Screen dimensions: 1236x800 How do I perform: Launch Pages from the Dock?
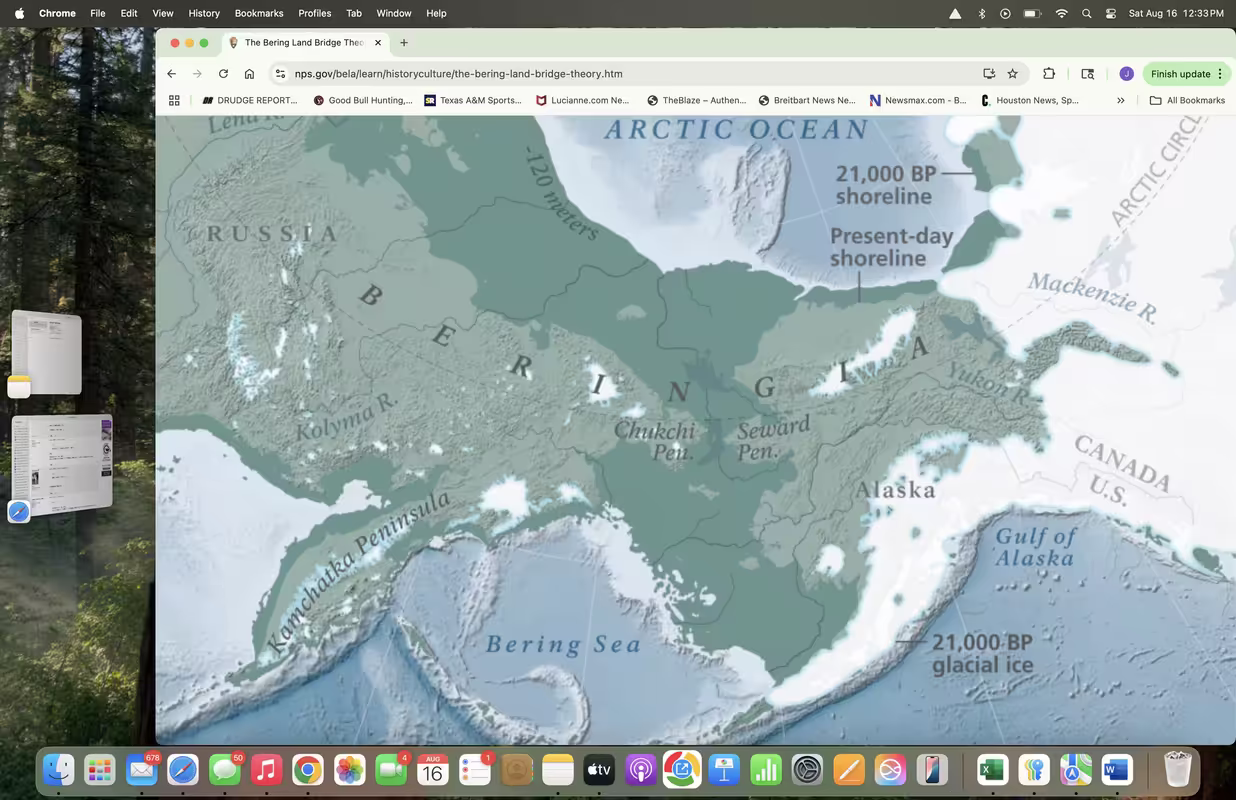click(x=848, y=770)
